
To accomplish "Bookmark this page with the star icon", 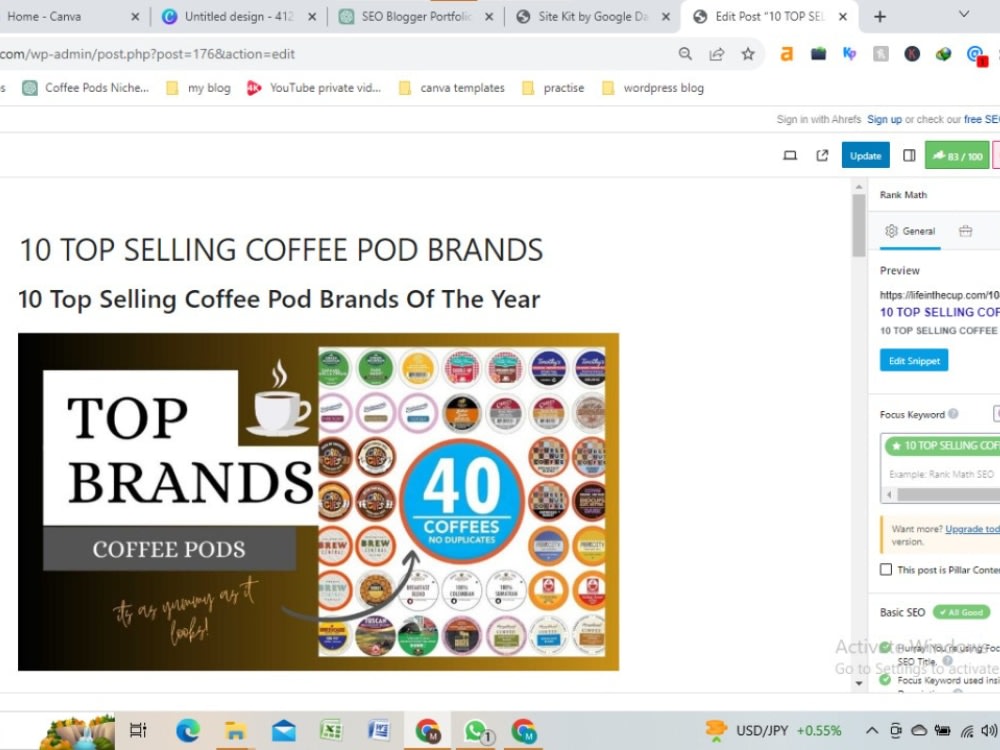I will pos(748,54).
